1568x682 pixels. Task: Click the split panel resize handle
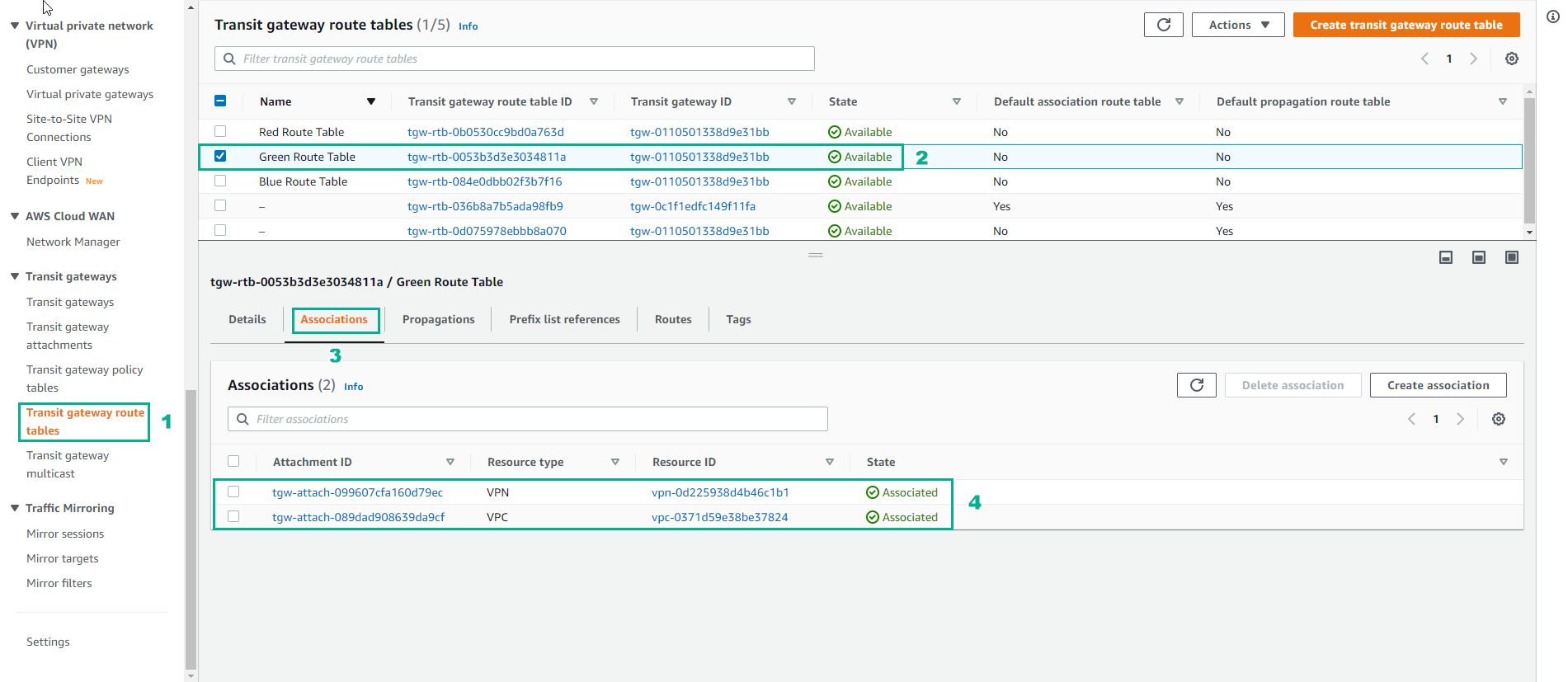tap(816, 255)
